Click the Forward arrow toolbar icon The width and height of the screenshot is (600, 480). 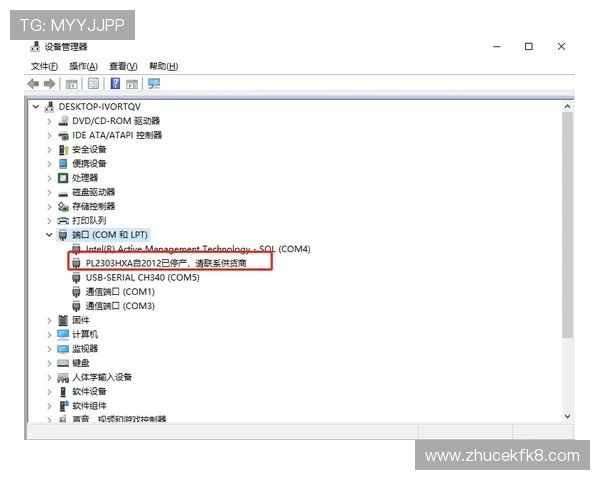point(50,83)
